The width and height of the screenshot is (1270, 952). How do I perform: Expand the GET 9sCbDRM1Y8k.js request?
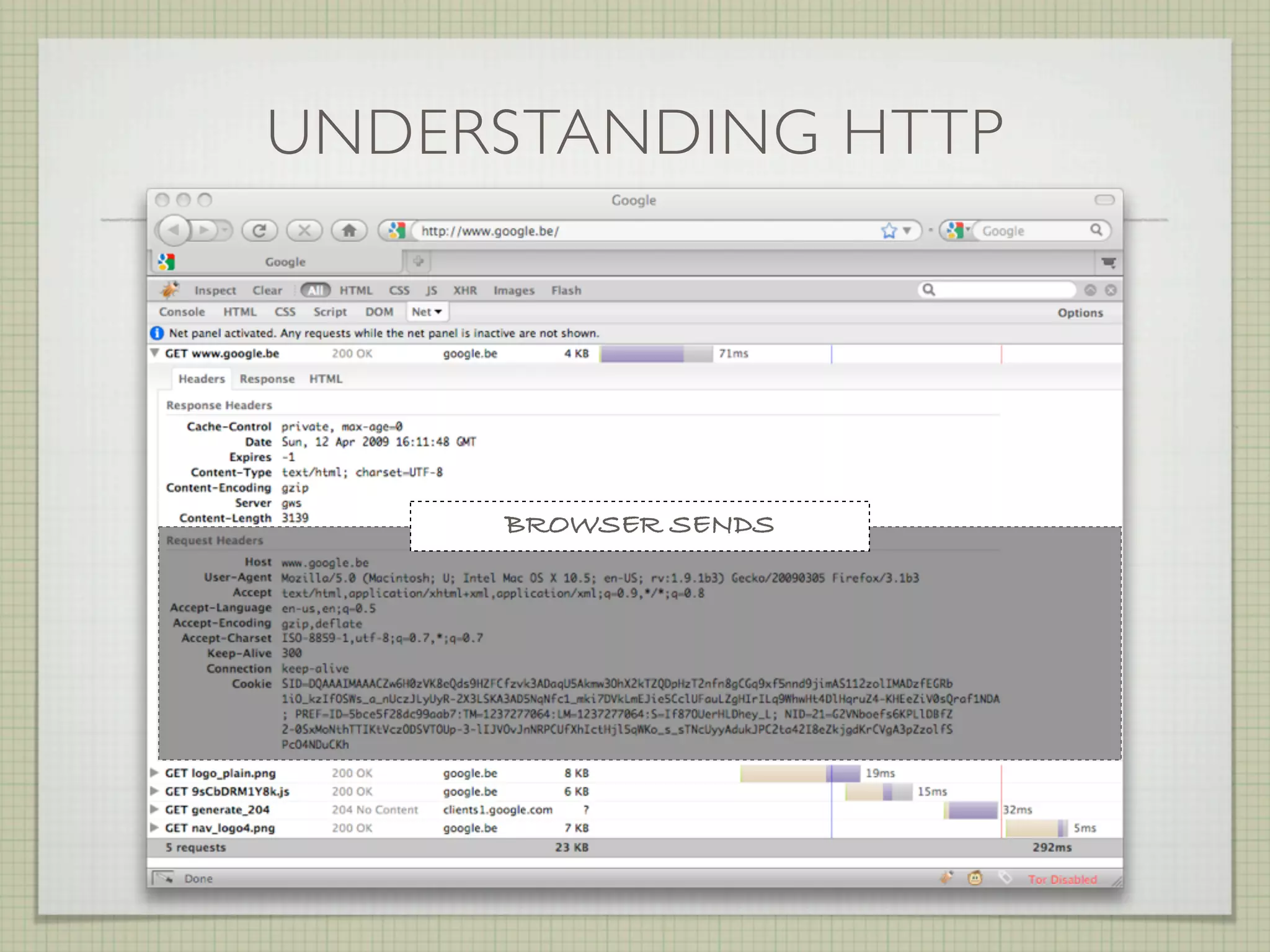point(154,791)
